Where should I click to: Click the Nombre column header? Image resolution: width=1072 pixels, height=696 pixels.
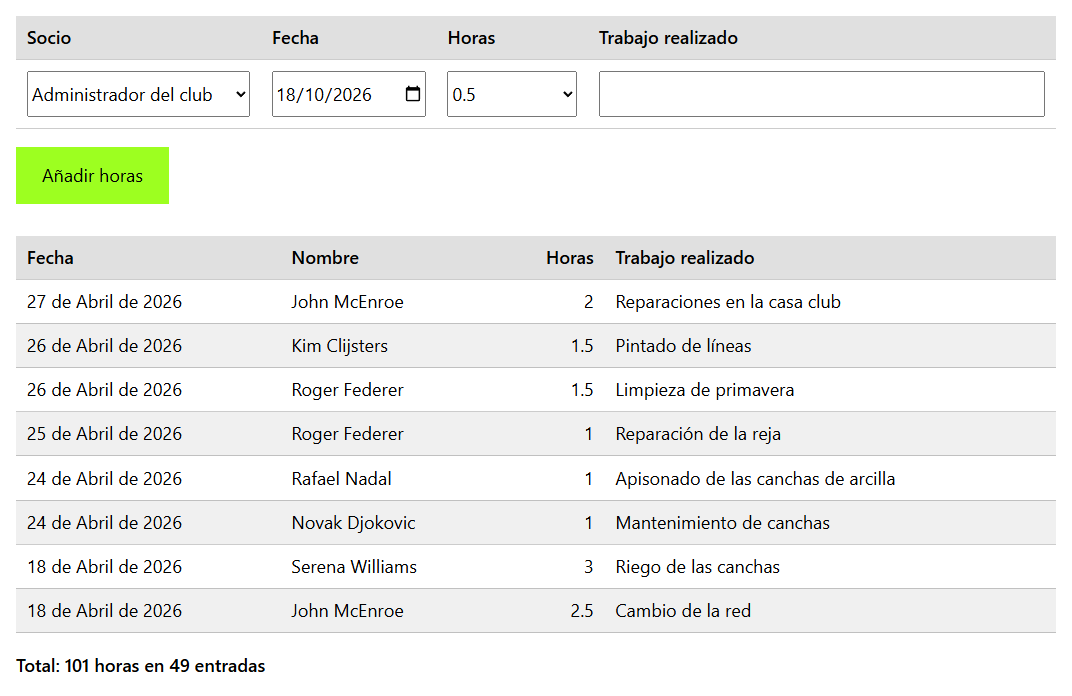coord(325,258)
